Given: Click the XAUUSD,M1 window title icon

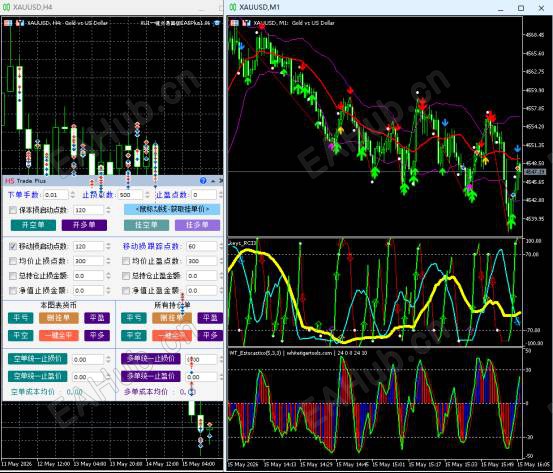Looking at the screenshot, I should point(233,7).
